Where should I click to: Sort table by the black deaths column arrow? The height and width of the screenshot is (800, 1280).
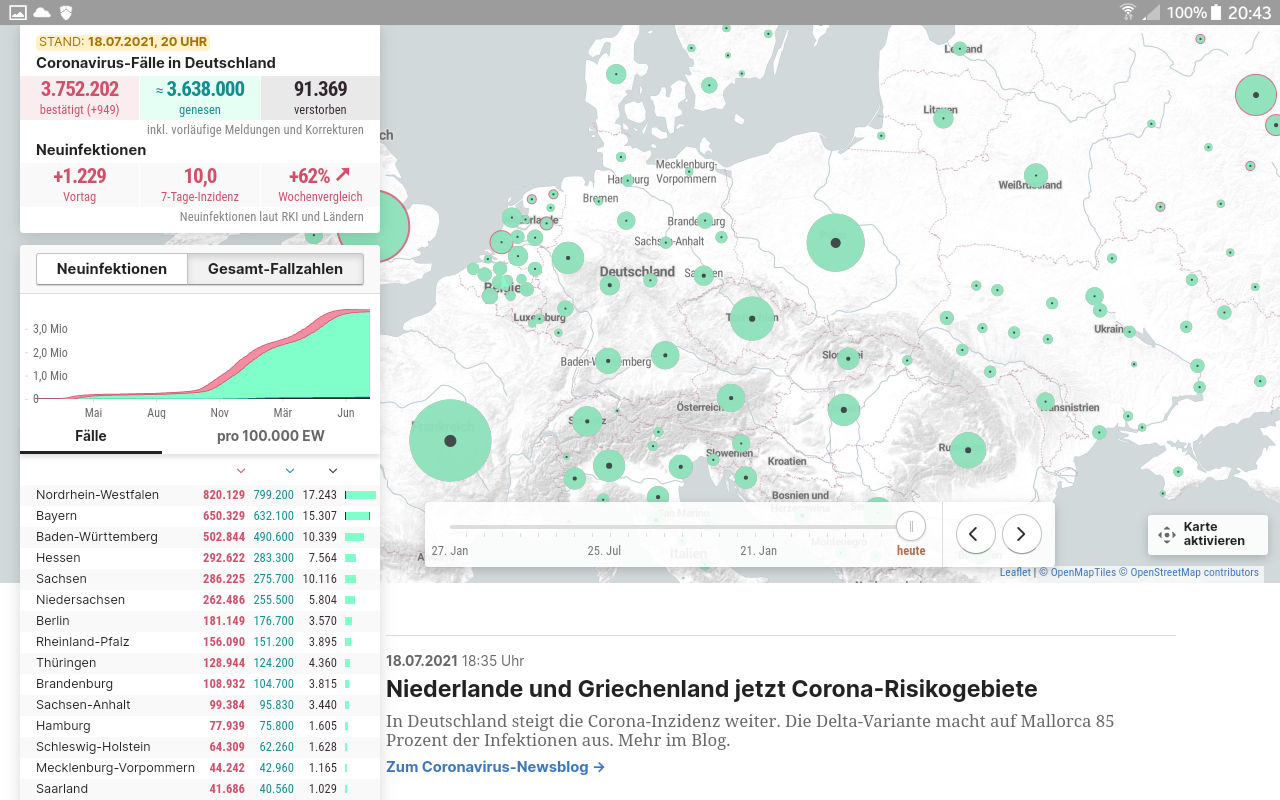click(x=333, y=470)
